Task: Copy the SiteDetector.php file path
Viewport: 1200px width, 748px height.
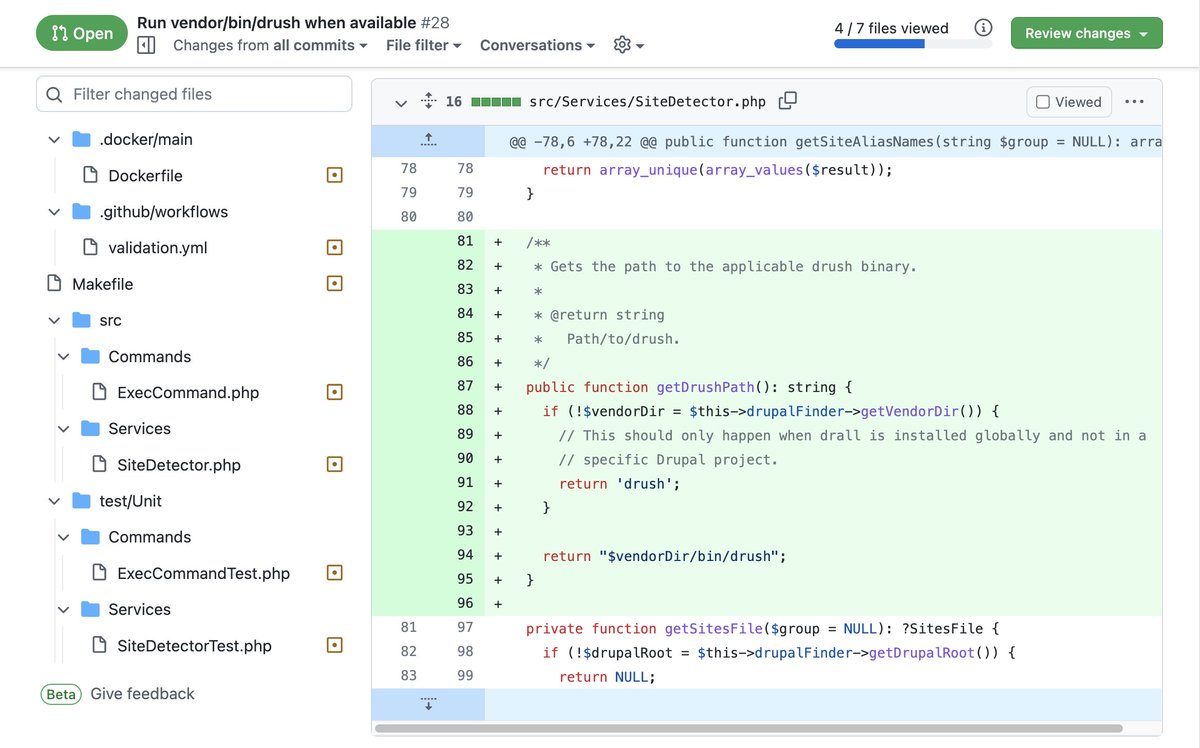Action: point(788,101)
